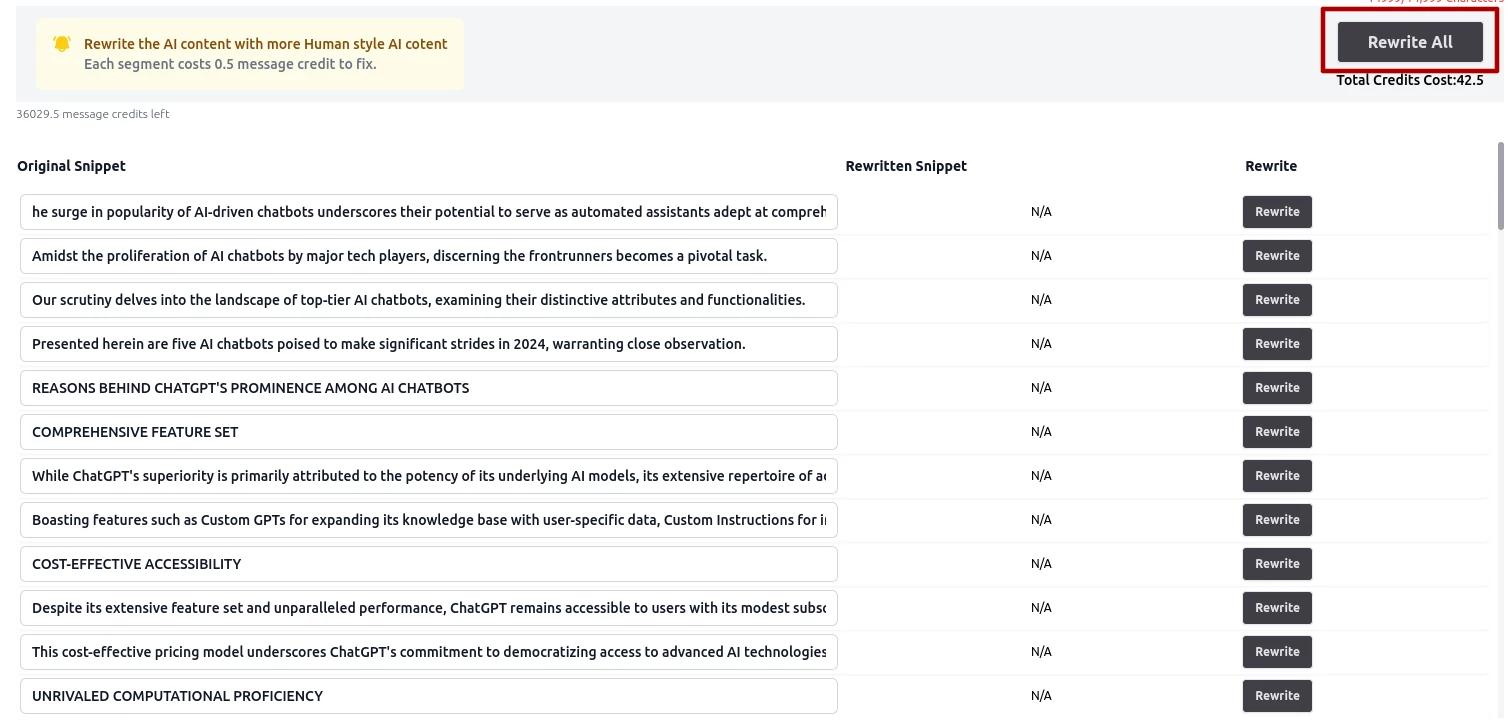1508x727 pixels.
Task: Rewrite the 'UNRIVALED COMPUTATIONAL PROFICIENCY' row
Action: pos(1277,696)
